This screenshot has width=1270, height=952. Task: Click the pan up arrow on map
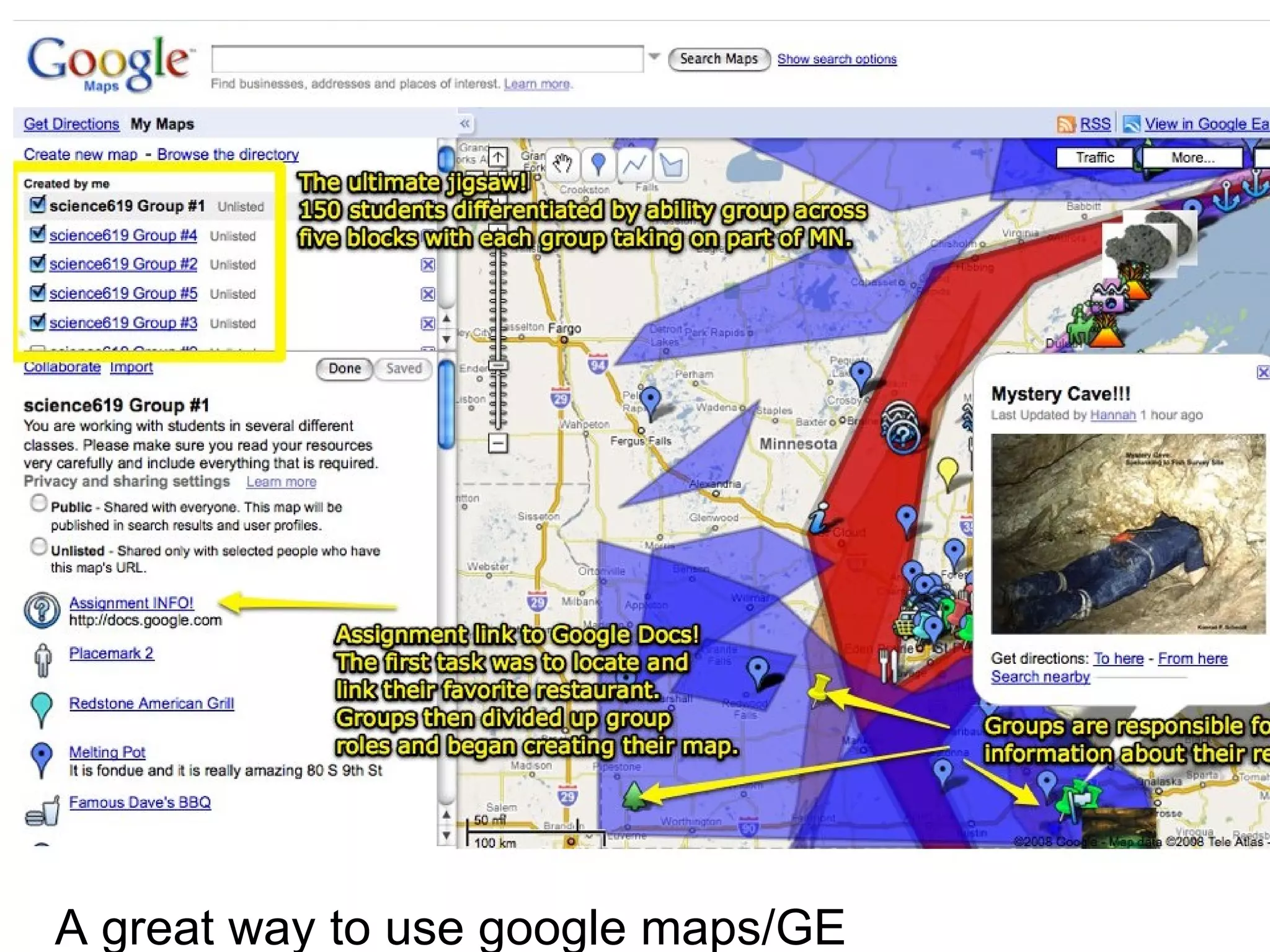[x=498, y=157]
